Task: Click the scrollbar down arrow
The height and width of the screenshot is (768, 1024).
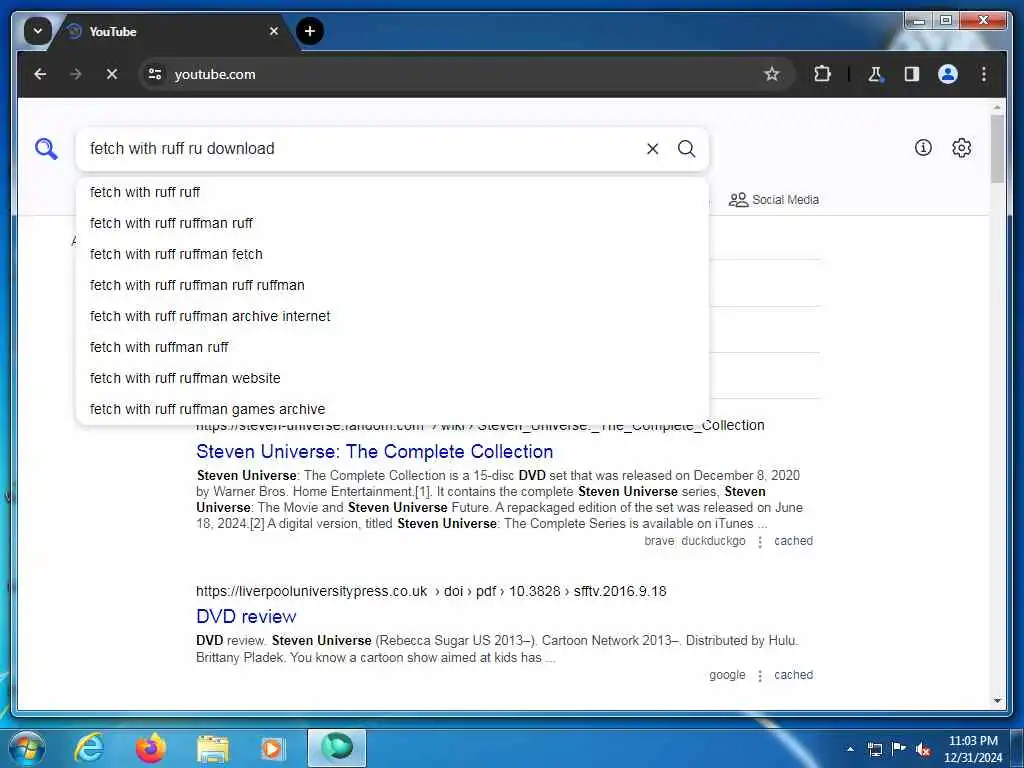Action: pyautogui.click(x=997, y=701)
